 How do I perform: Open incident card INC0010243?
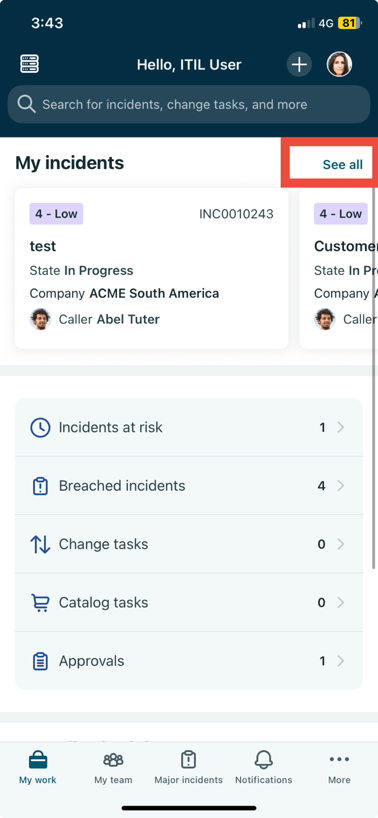pyautogui.click(x=151, y=268)
